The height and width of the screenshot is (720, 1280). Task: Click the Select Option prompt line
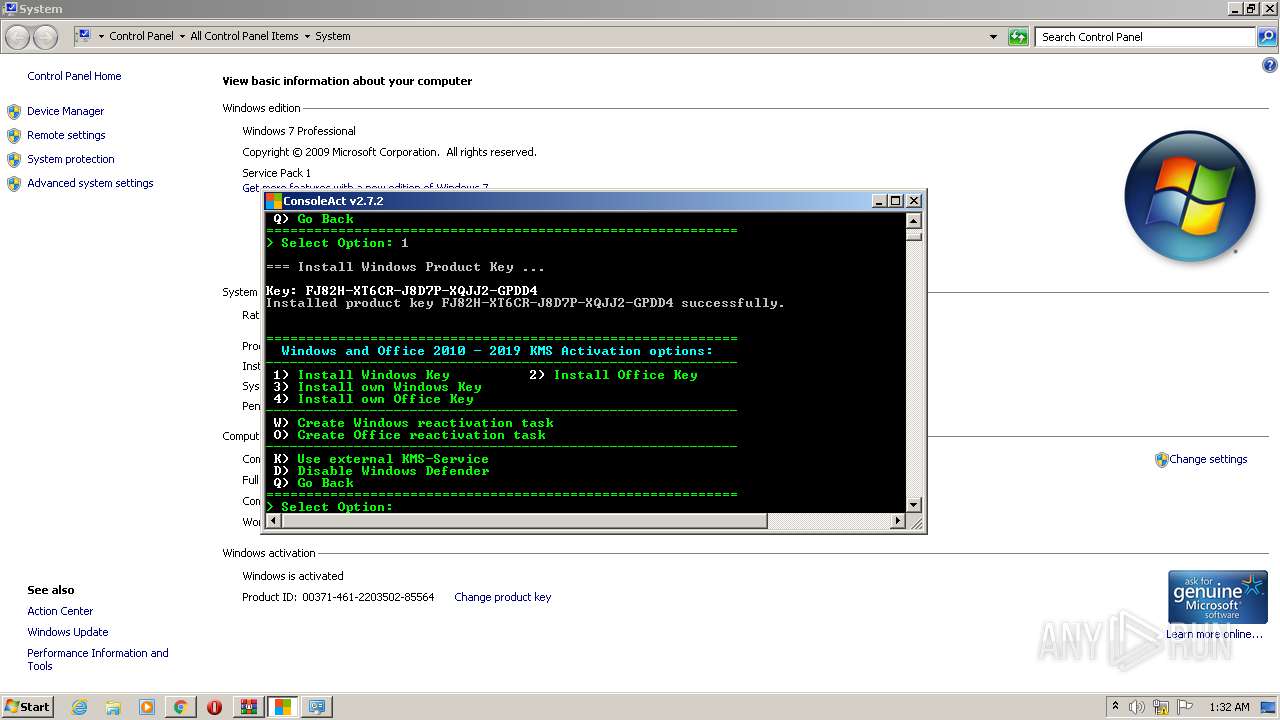pyautogui.click(x=329, y=507)
